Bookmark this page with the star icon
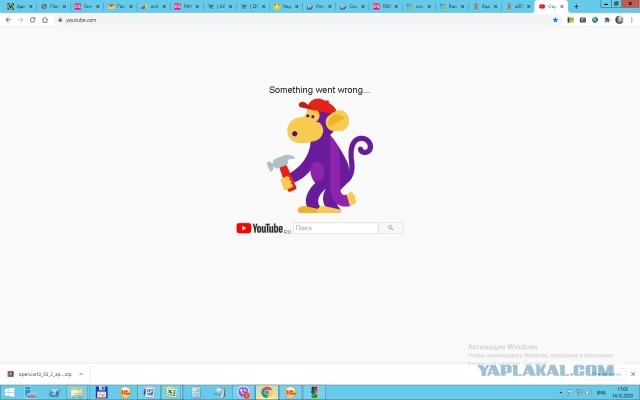The height and width of the screenshot is (400, 640). (x=555, y=20)
